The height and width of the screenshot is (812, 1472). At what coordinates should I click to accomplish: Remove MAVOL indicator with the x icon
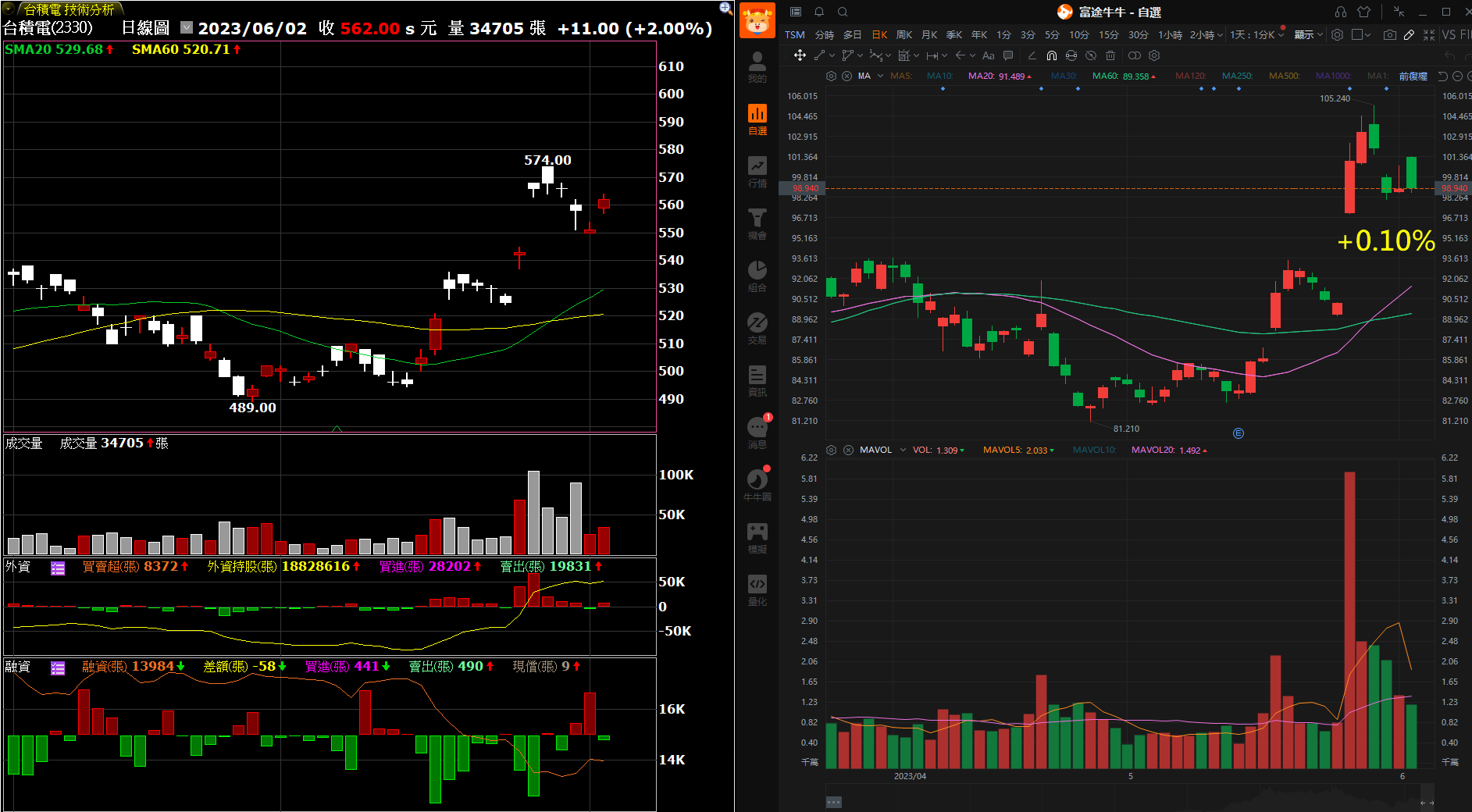click(848, 450)
